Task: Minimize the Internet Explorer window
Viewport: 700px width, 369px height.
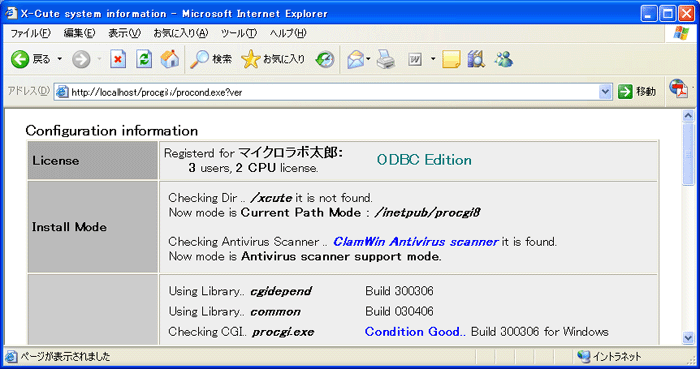Action: 649,14
